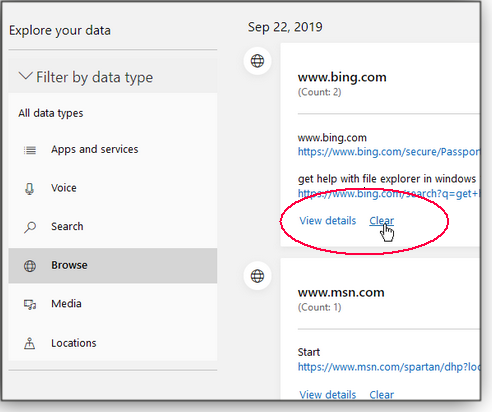
Task: View details for www.msn.com entry
Action: [328, 395]
